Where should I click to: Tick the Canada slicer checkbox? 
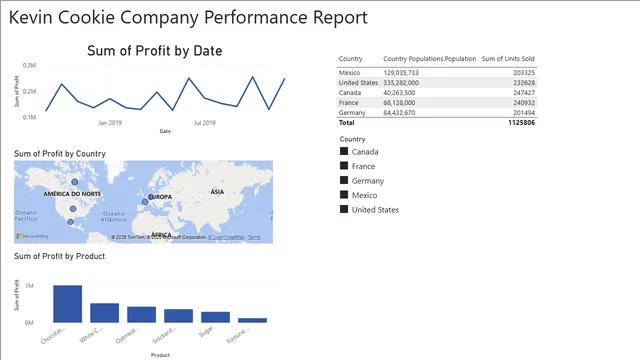[x=344, y=151]
